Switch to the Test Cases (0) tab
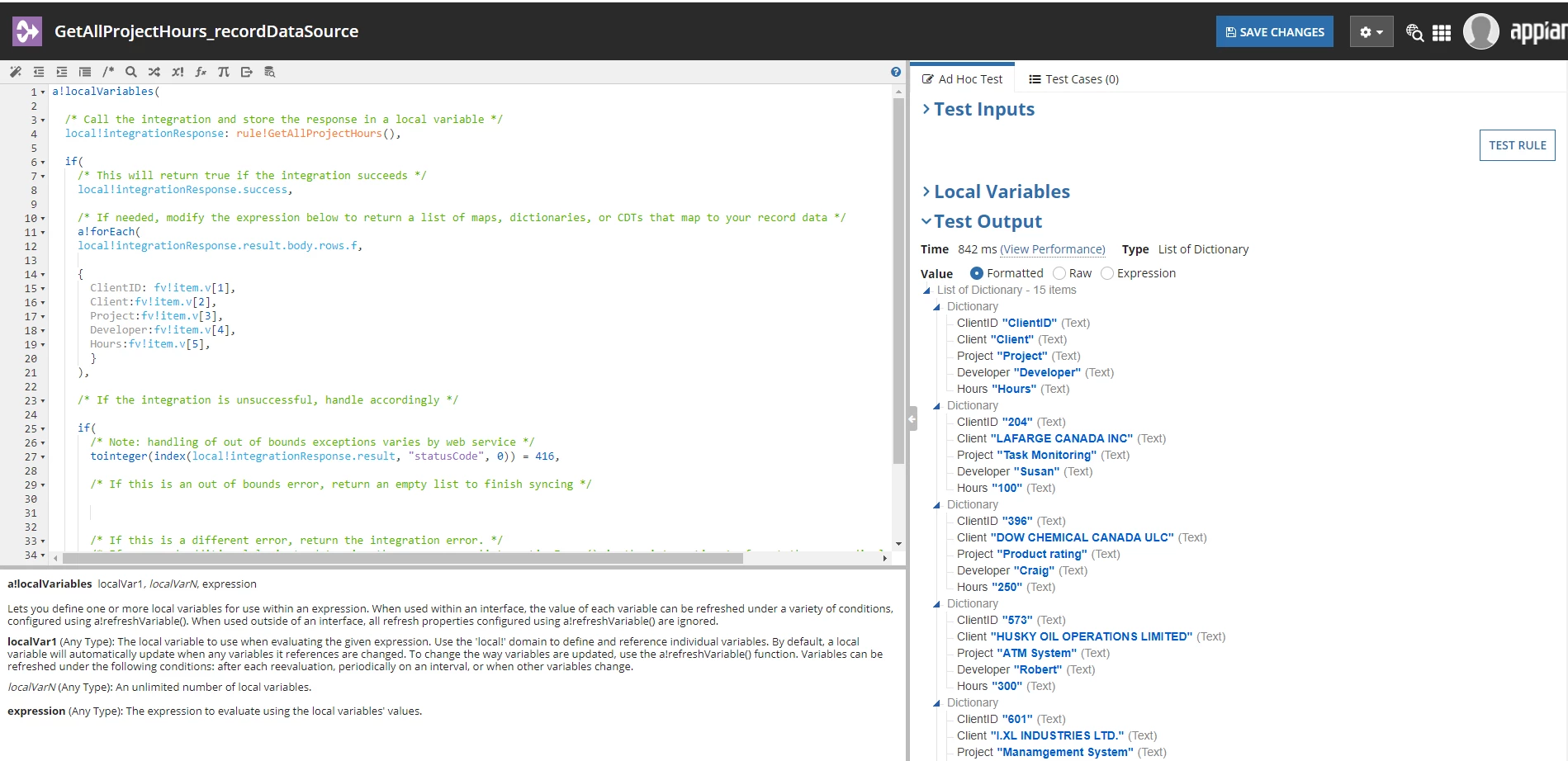The image size is (1568, 761). click(x=1073, y=79)
